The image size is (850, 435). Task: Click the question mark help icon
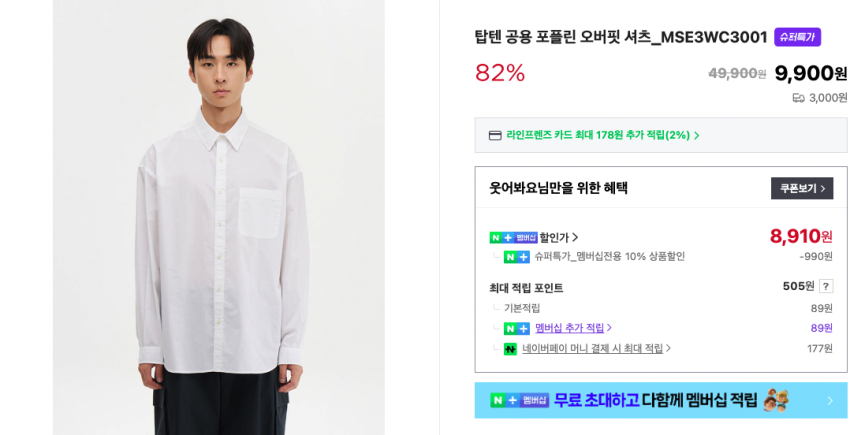click(826, 286)
